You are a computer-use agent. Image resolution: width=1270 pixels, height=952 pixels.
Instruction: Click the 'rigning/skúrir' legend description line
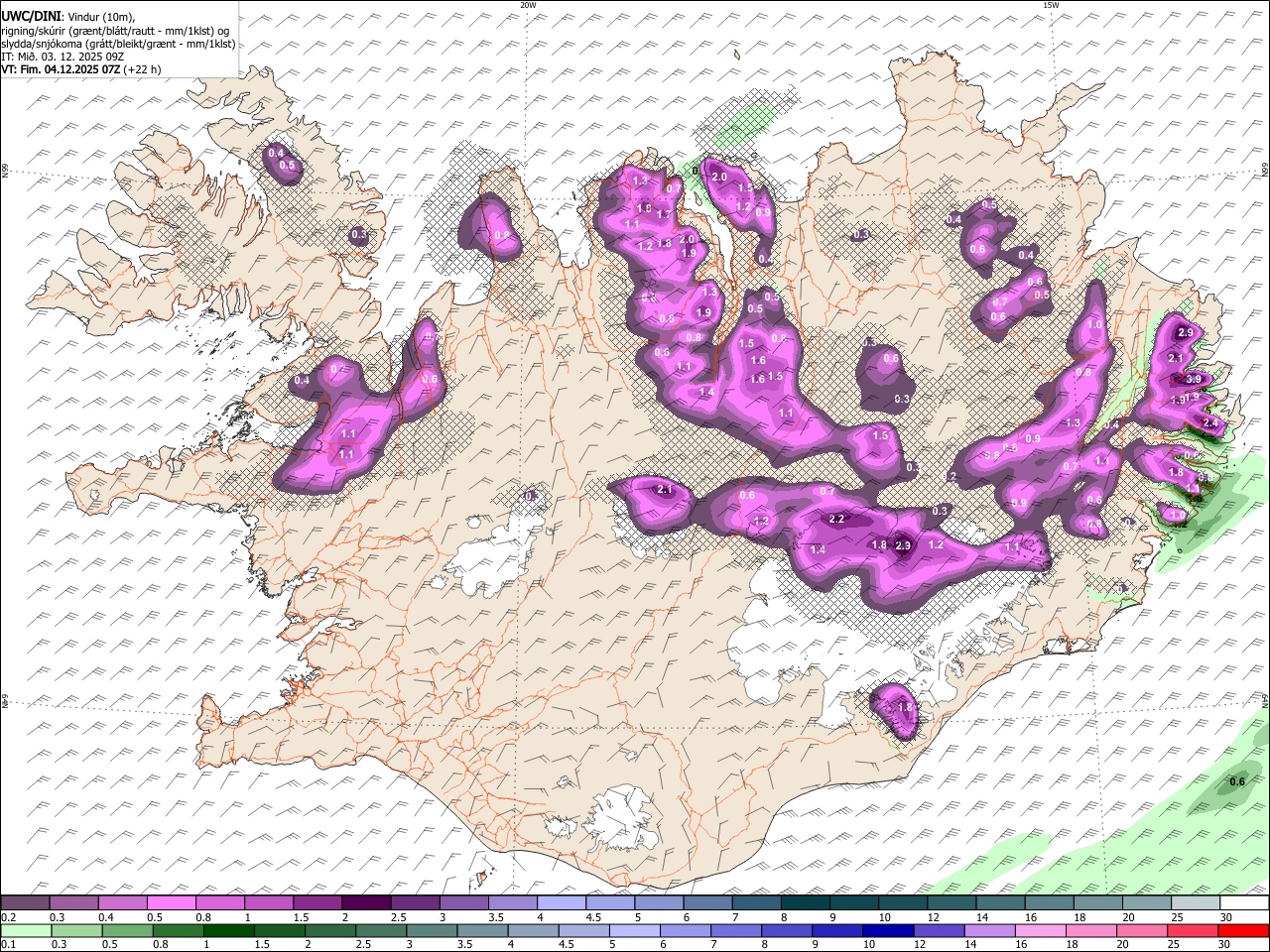[115, 31]
